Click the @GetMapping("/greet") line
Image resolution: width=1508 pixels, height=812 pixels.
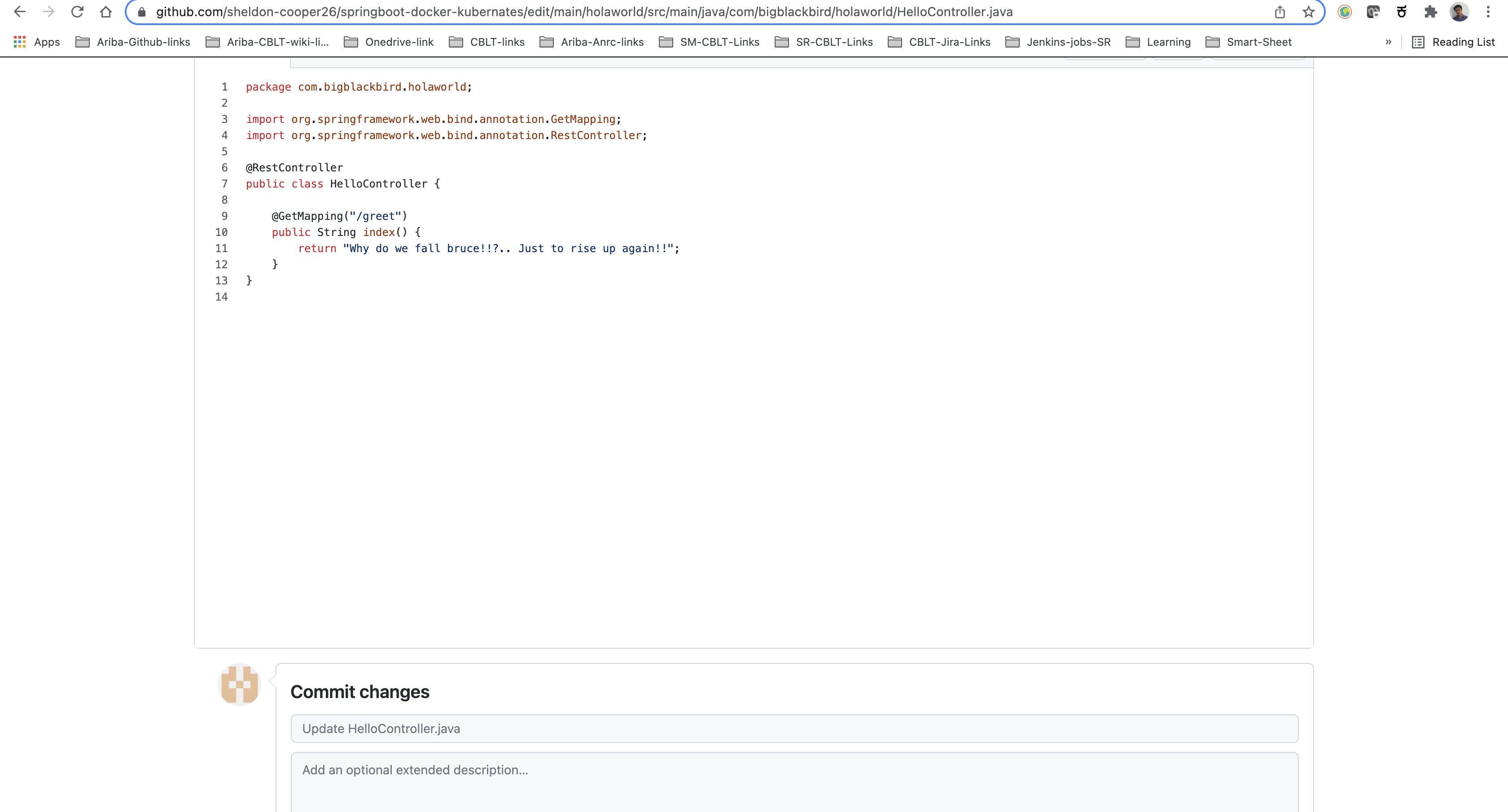click(x=339, y=216)
